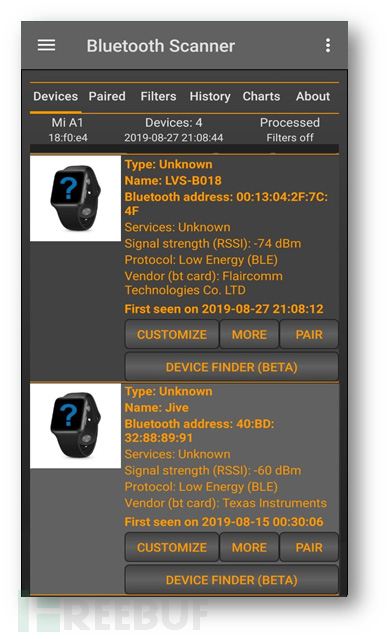
Task: View the Charts tab
Action: pyautogui.click(x=261, y=96)
